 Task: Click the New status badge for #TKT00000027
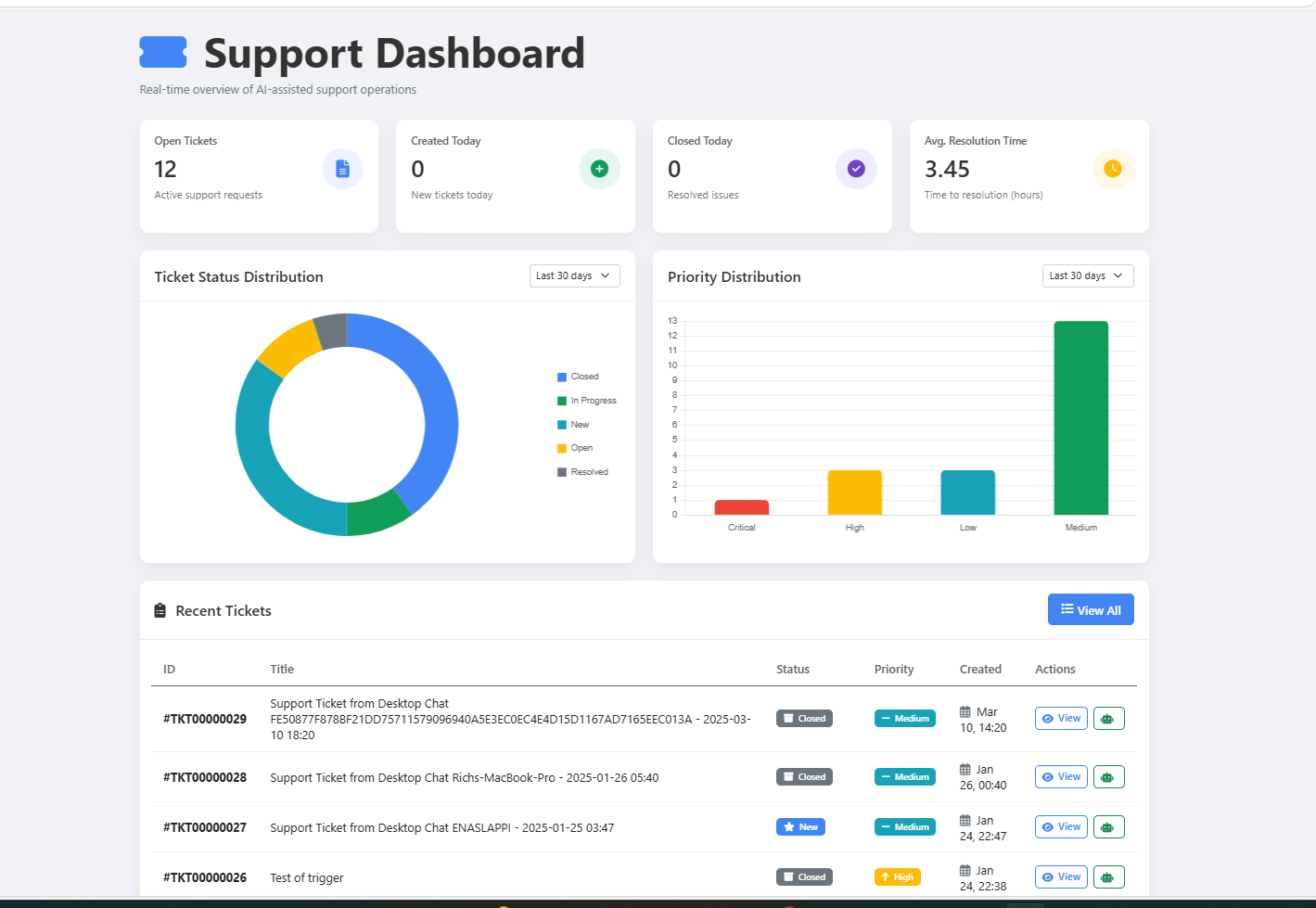point(800,827)
